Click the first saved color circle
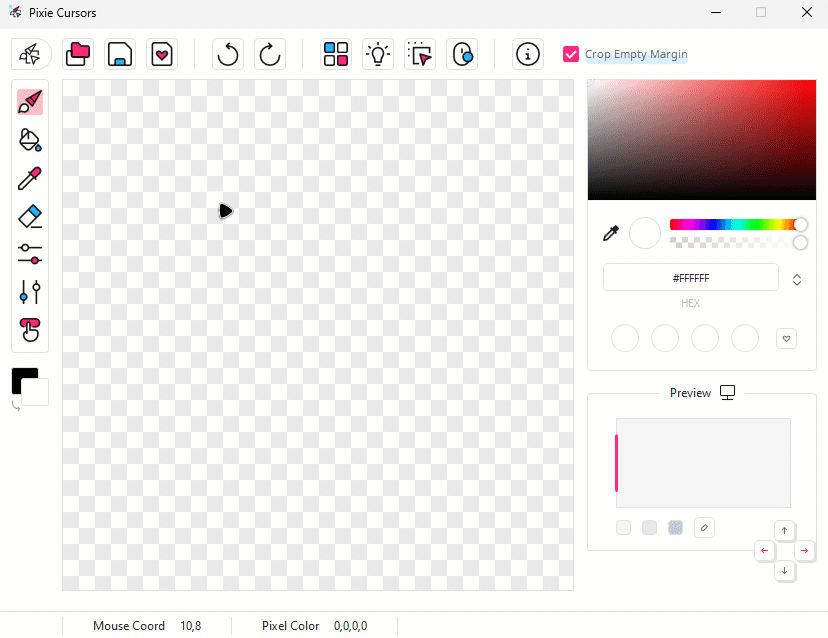Screen dimensions: 828x638 coord(625,339)
